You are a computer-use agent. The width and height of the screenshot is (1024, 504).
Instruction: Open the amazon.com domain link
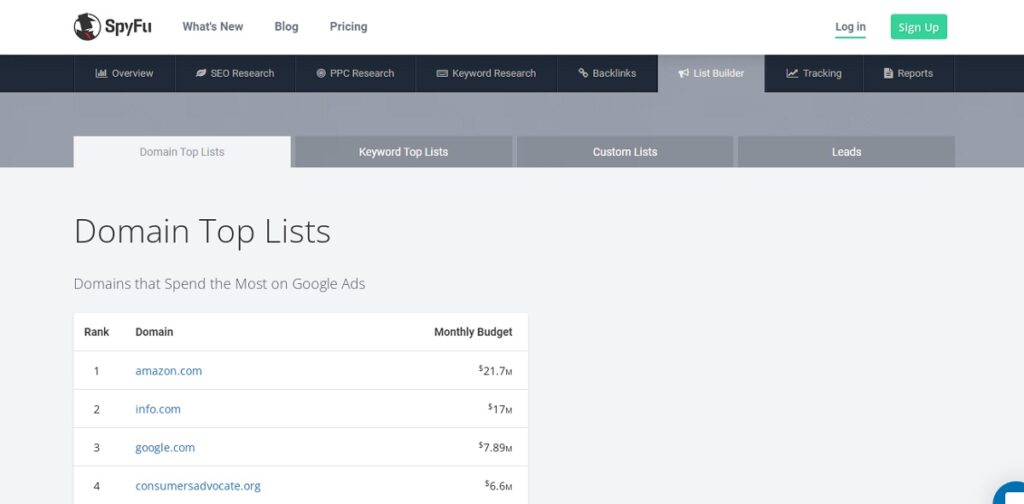pyautogui.click(x=168, y=371)
